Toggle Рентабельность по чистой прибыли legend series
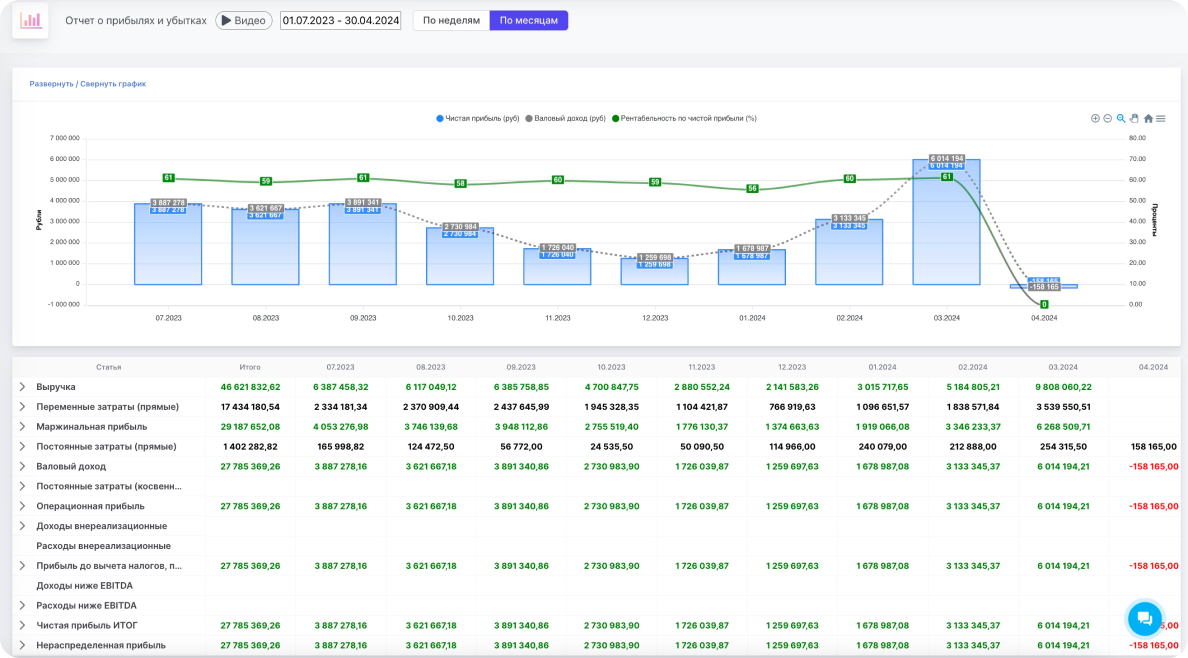Viewport: 1188px width, 658px height. pos(687,118)
